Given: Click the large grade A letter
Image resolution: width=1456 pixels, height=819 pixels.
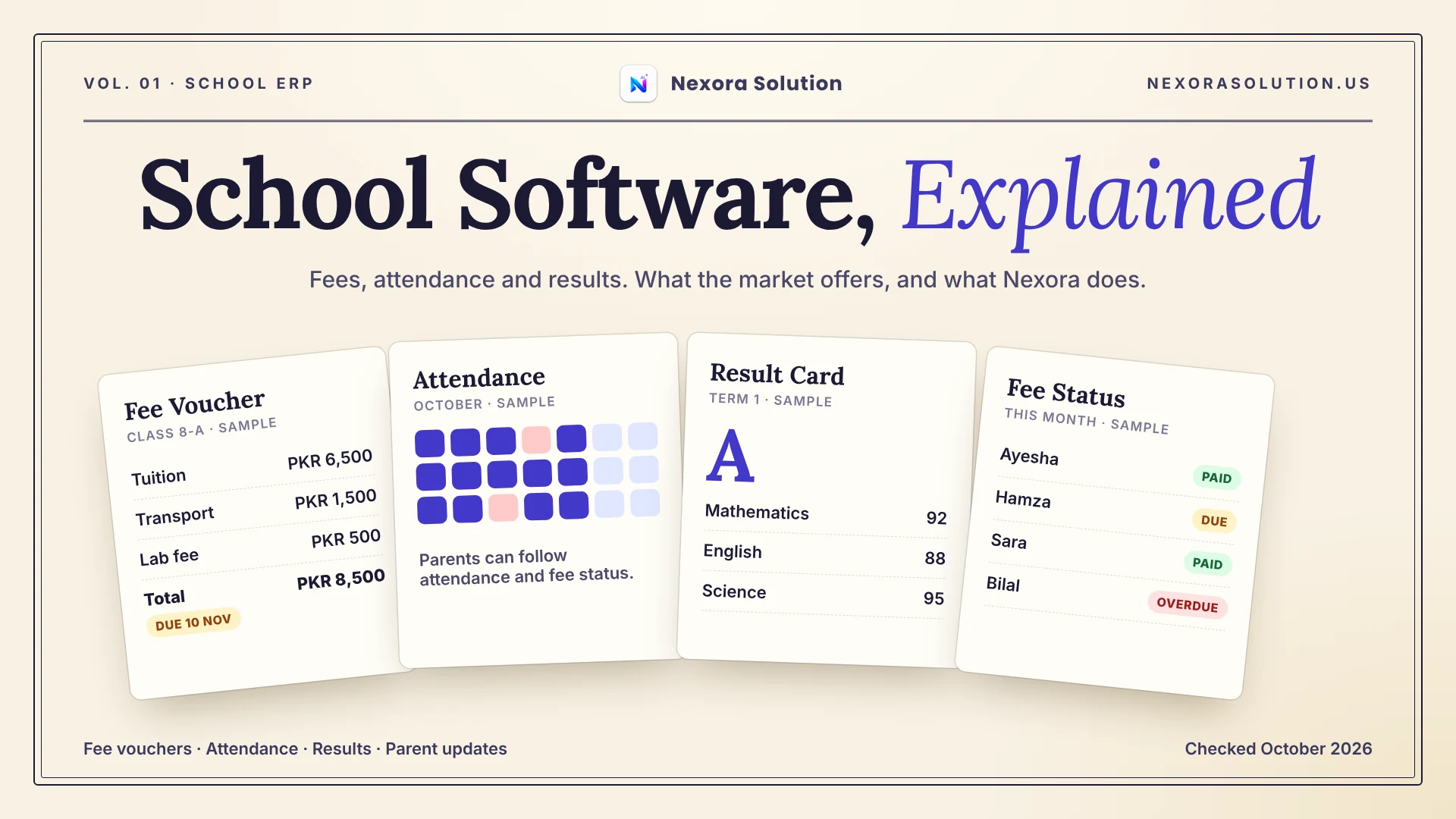Looking at the screenshot, I should point(730,457).
